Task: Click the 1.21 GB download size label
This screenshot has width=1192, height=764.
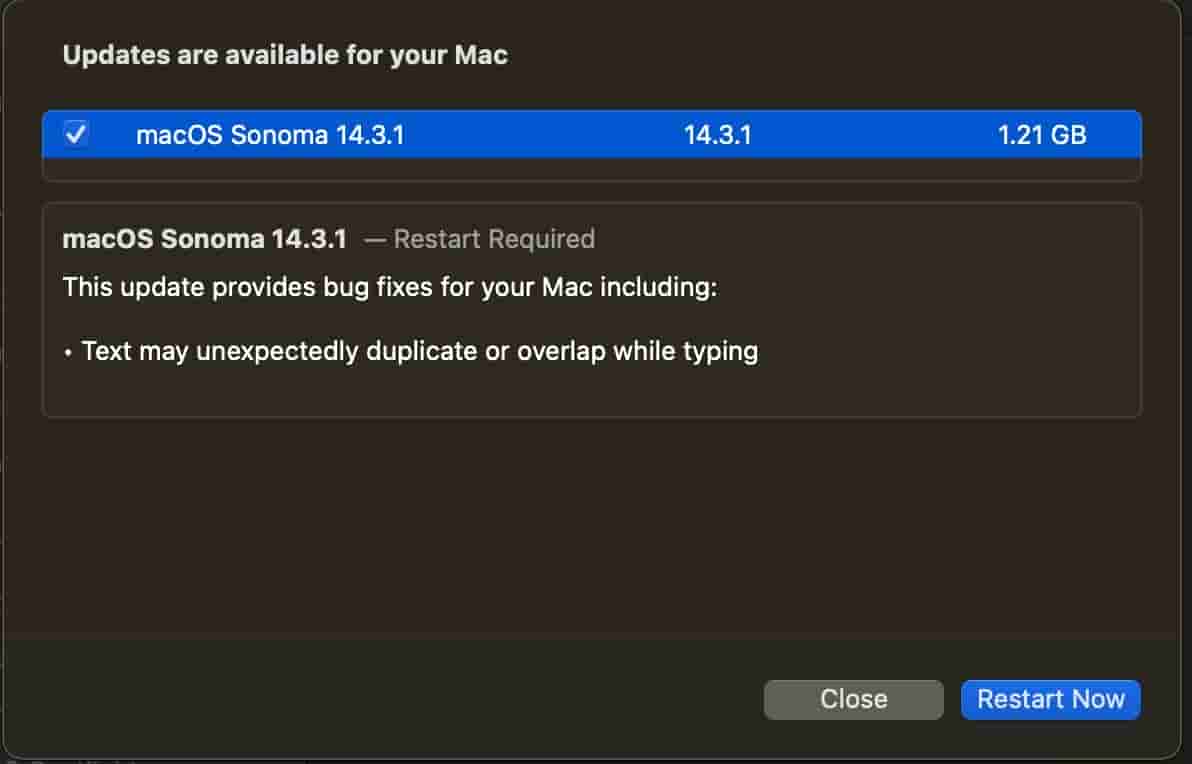Action: 1043,135
